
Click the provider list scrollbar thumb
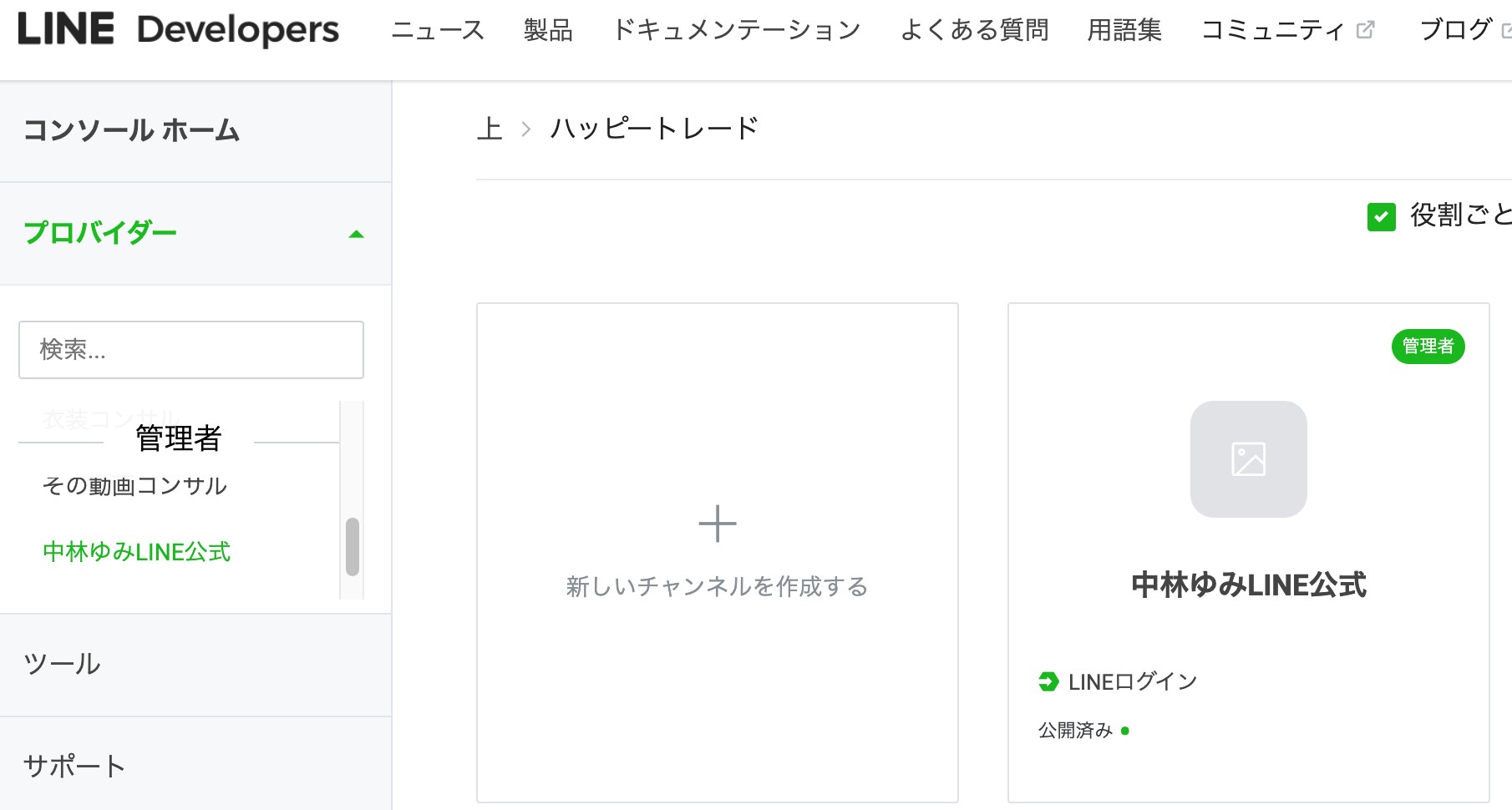(353, 547)
